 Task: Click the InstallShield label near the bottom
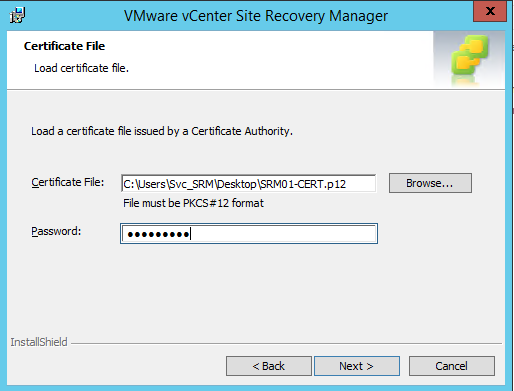pos(39,342)
